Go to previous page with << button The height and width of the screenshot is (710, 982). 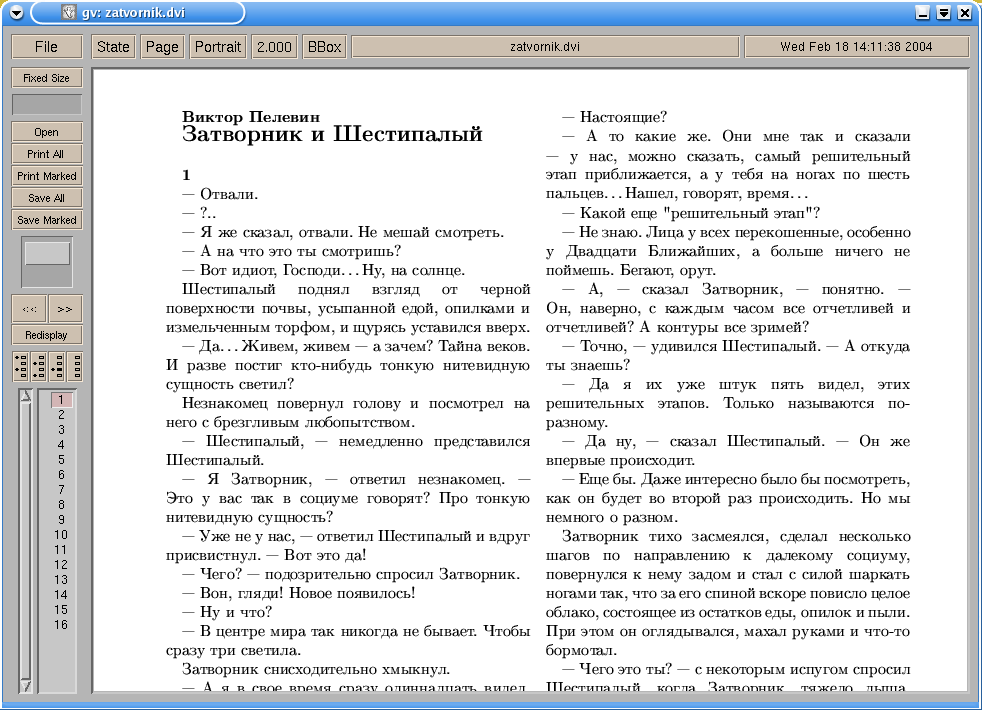[28, 309]
